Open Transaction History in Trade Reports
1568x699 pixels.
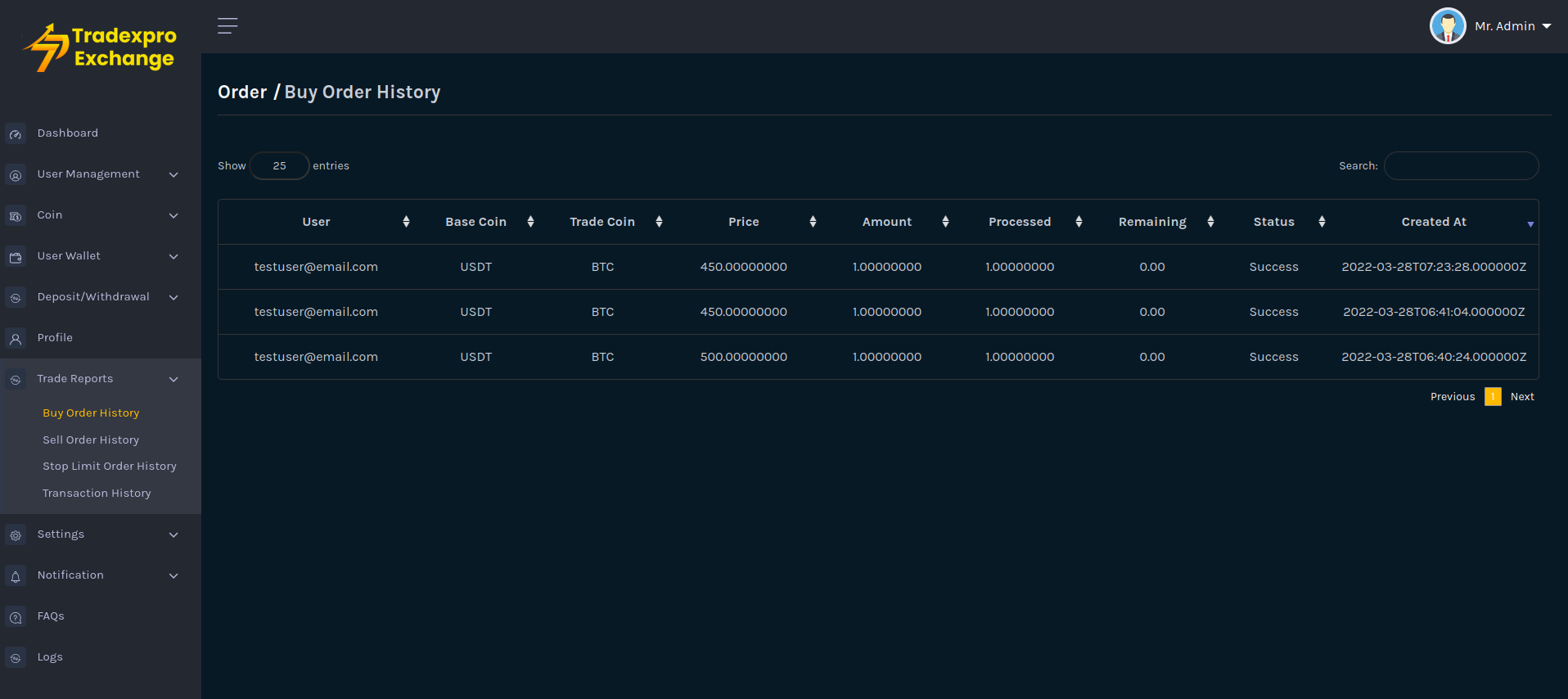tap(97, 494)
